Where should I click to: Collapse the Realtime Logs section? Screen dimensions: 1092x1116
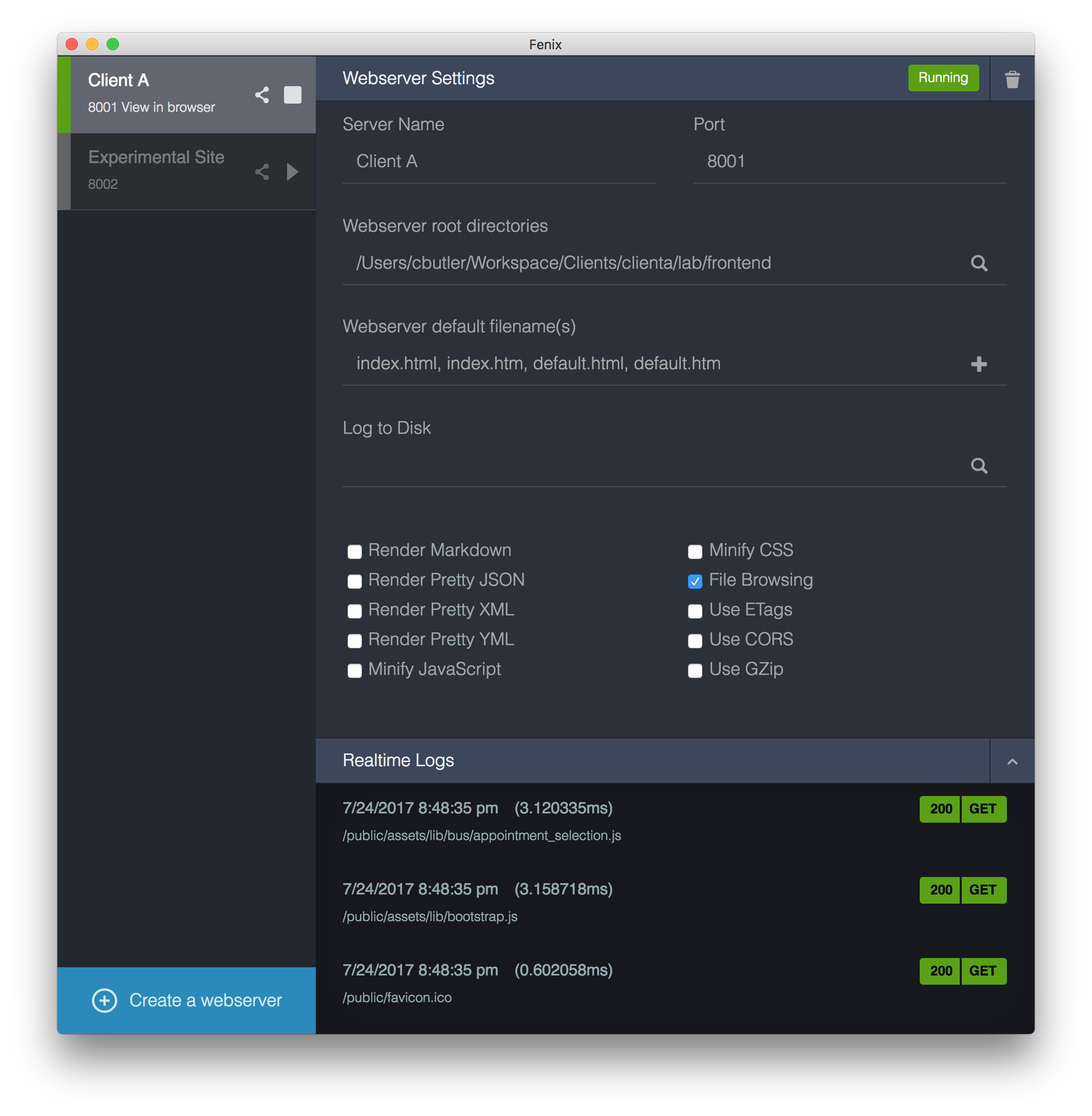(x=1012, y=759)
